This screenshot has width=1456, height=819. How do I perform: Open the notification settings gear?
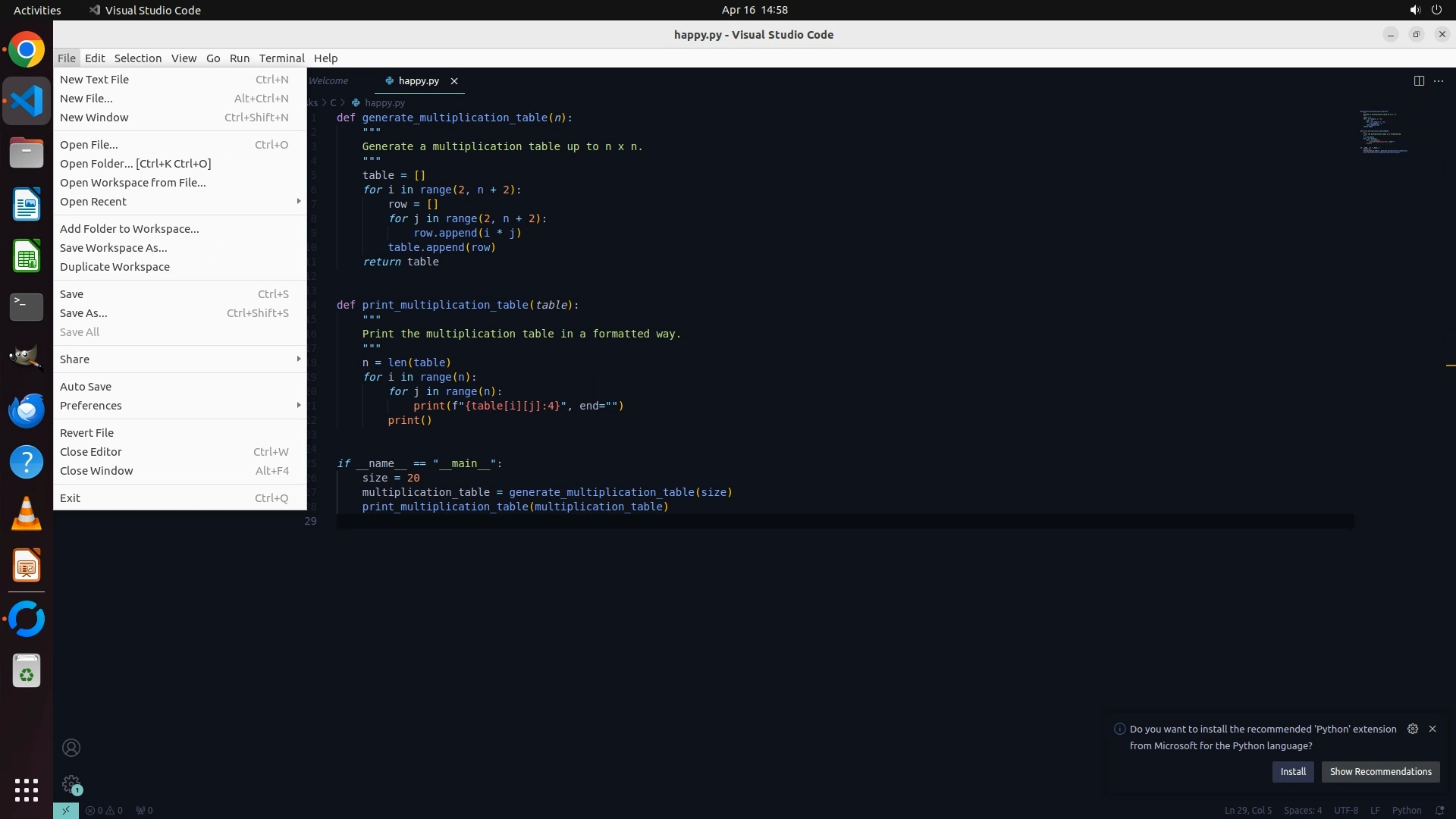click(1412, 729)
